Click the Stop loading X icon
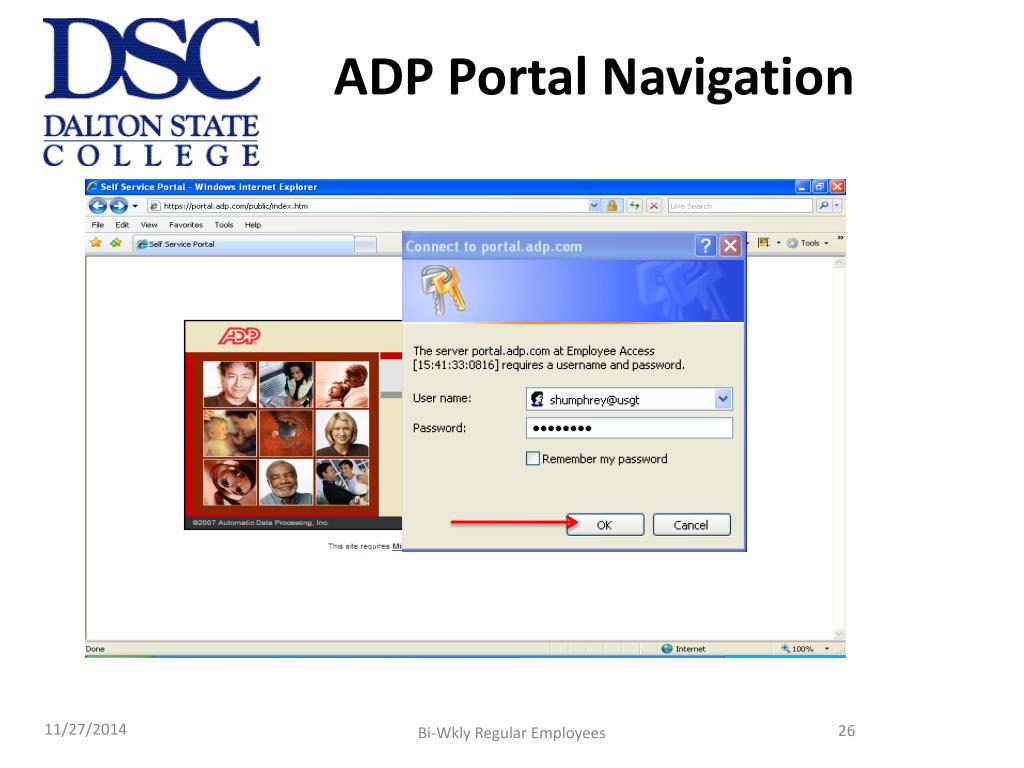This screenshot has height=768, width=1024. point(654,206)
